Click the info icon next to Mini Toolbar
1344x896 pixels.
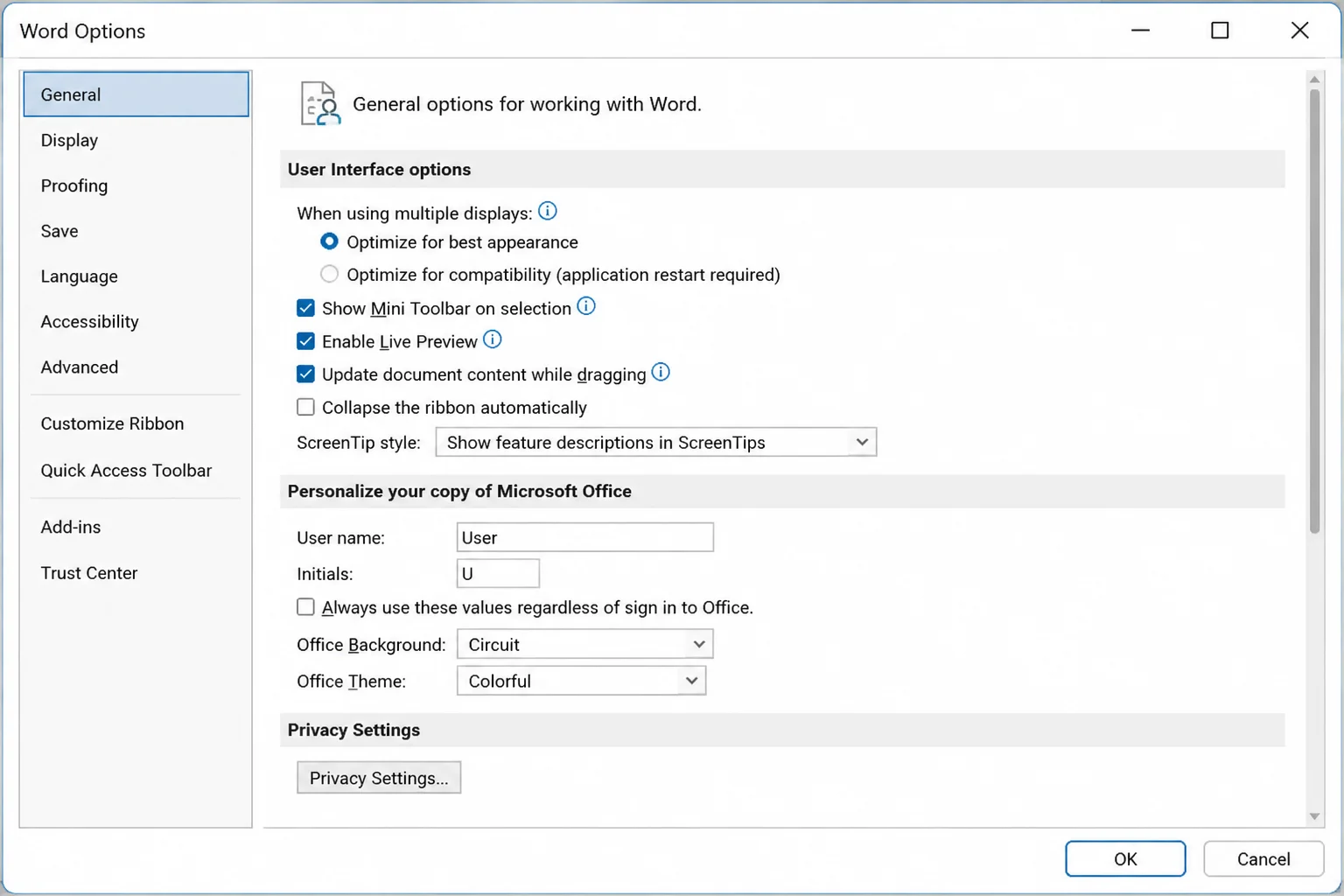pos(586,306)
